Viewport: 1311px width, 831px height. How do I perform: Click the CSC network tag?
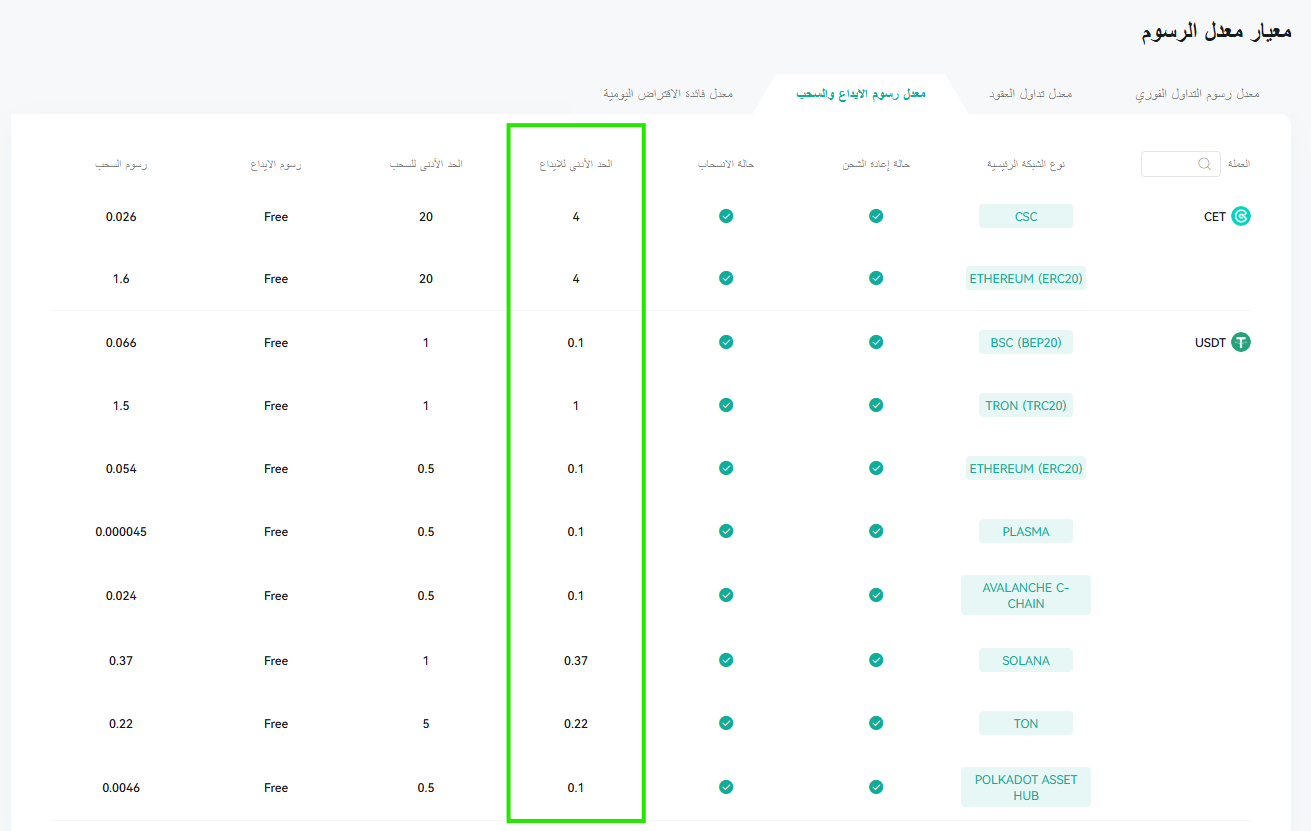(x=1026, y=216)
